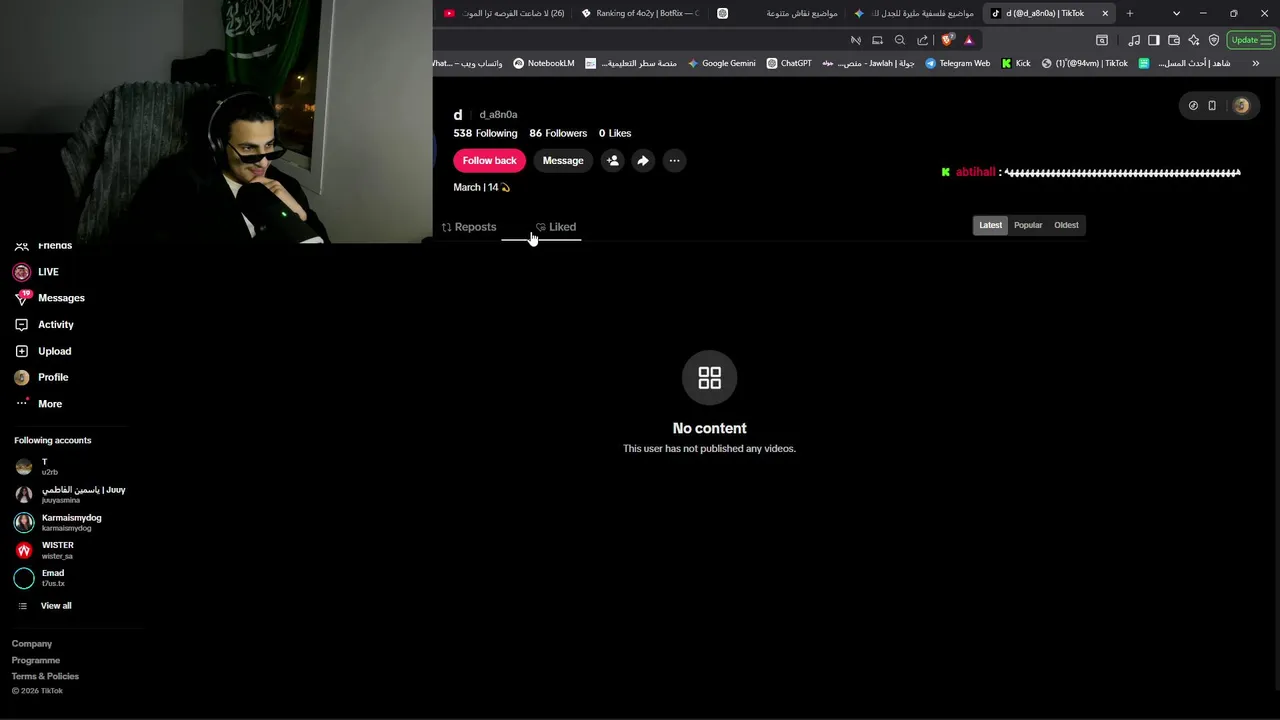
Task: Open Messages icon with notification badge
Action: click(22, 298)
